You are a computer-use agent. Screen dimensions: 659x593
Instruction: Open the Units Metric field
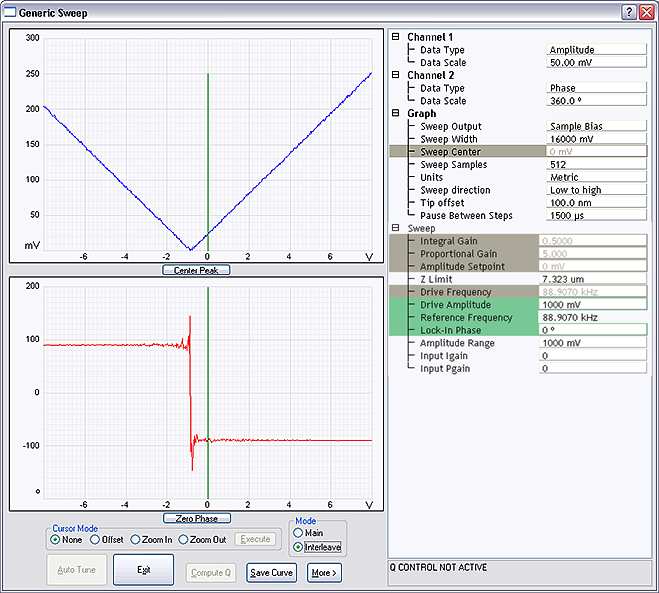pyautogui.click(x=596, y=177)
